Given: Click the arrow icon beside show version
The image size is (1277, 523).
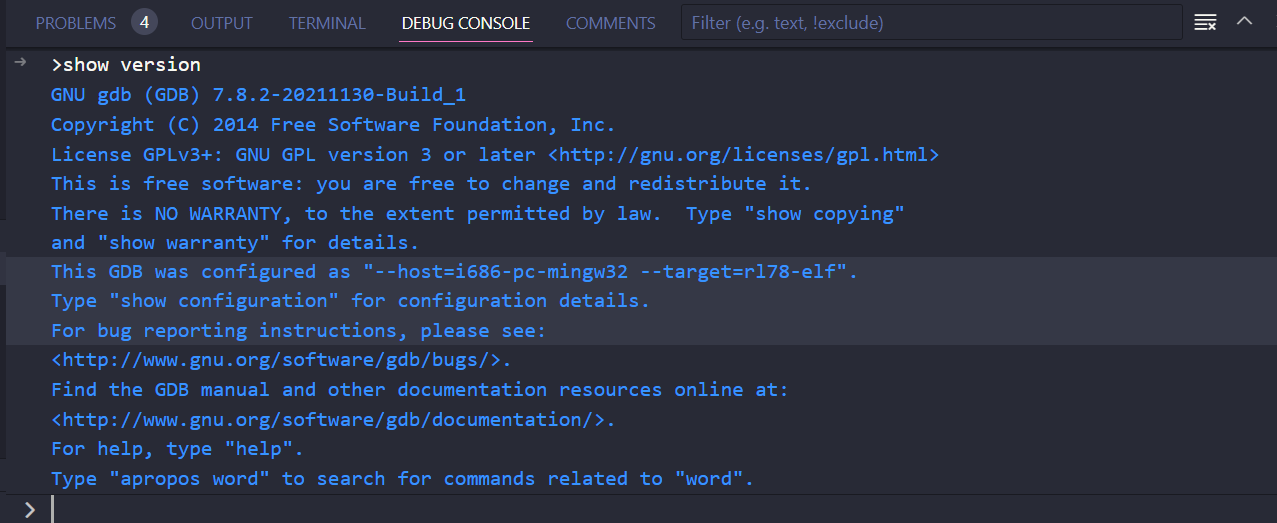Looking at the screenshot, I should pyautogui.click(x=21, y=64).
